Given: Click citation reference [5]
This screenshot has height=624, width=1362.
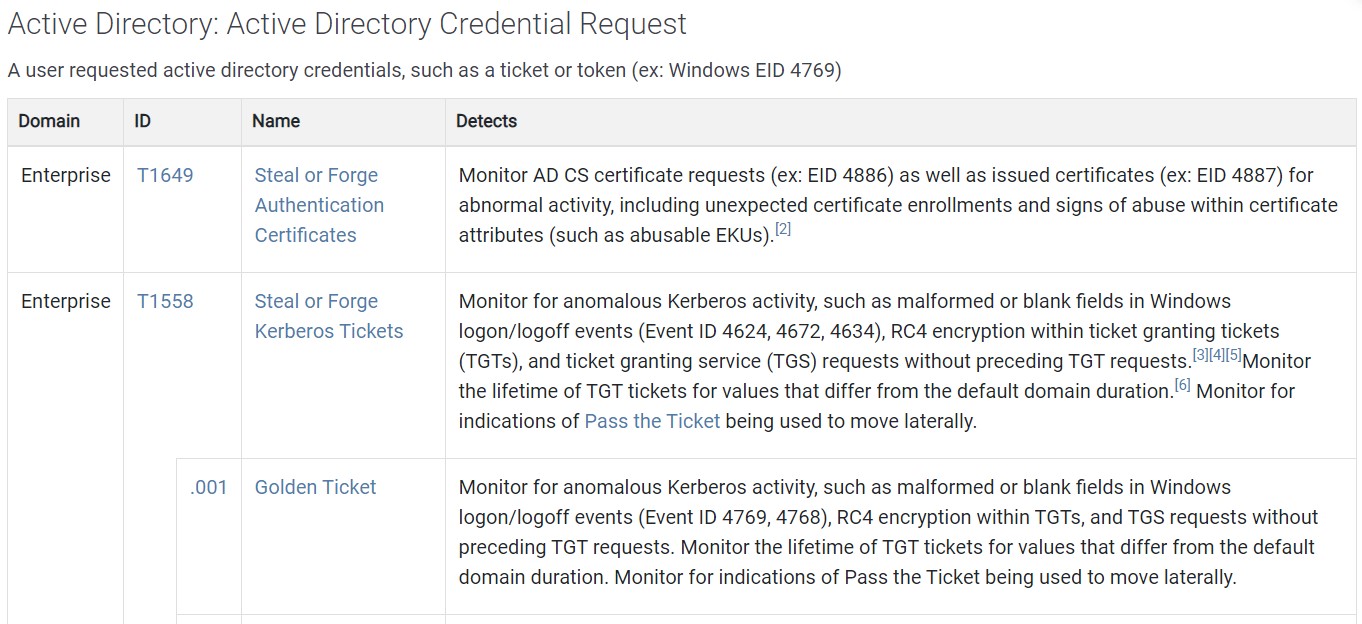Looking at the screenshot, I should pyautogui.click(x=1233, y=355).
